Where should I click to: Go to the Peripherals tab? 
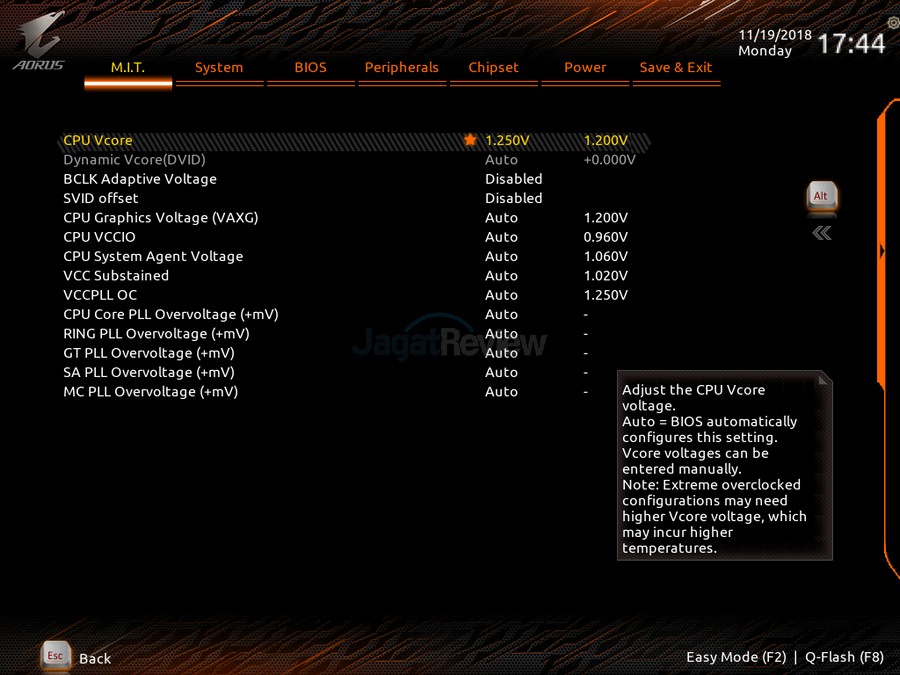click(x=401, y=68)
